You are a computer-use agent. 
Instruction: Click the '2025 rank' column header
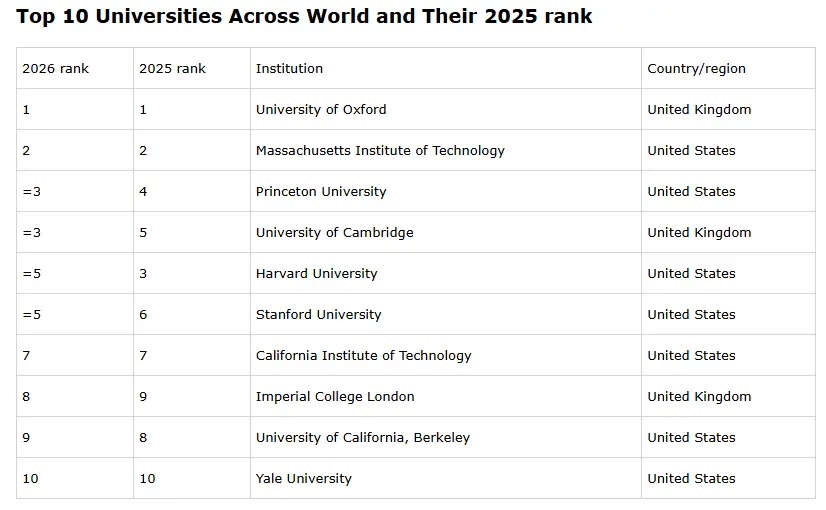click(172, 69)
